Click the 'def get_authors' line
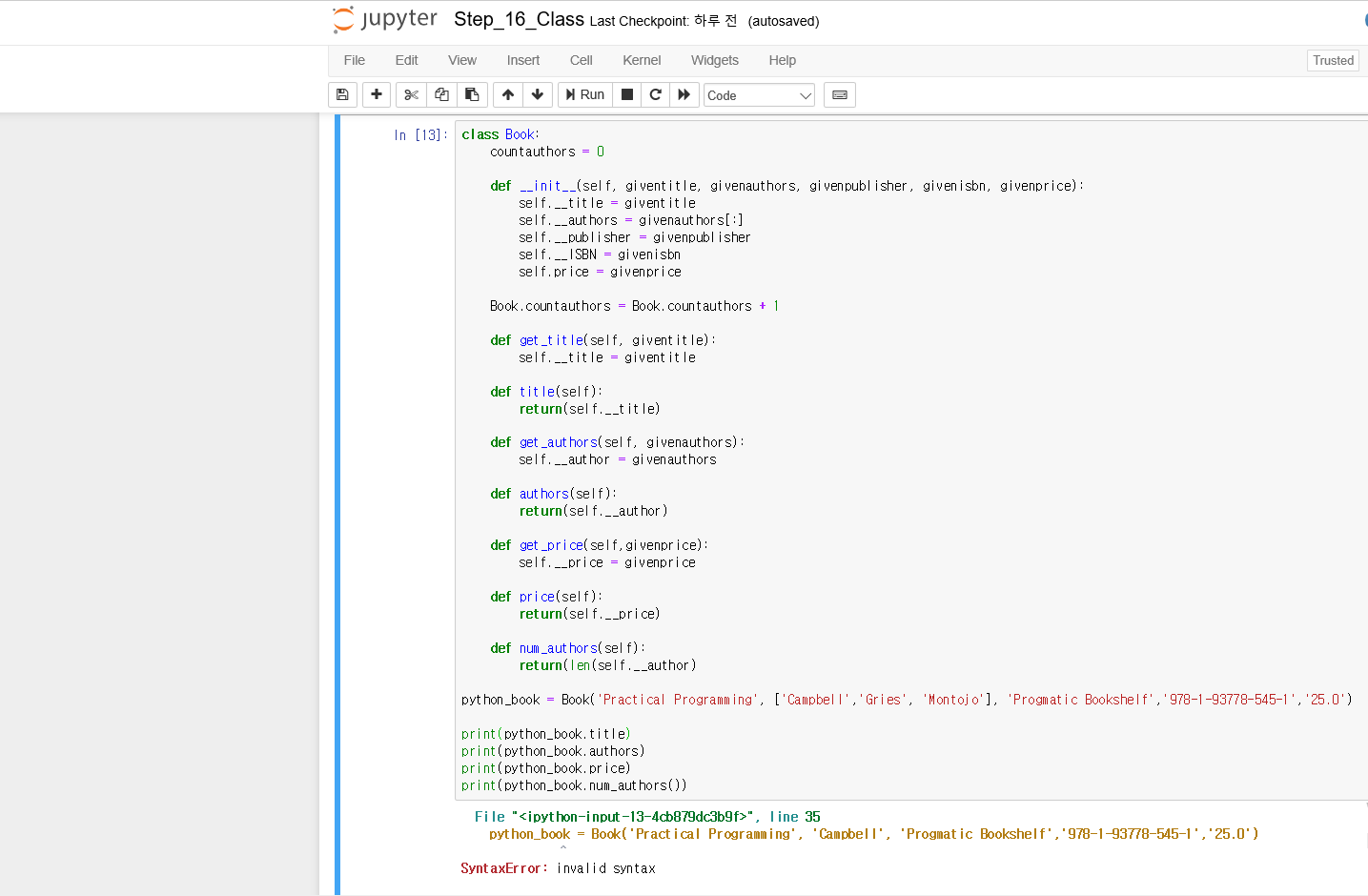The image size is (1368, 896). point(617,442)
